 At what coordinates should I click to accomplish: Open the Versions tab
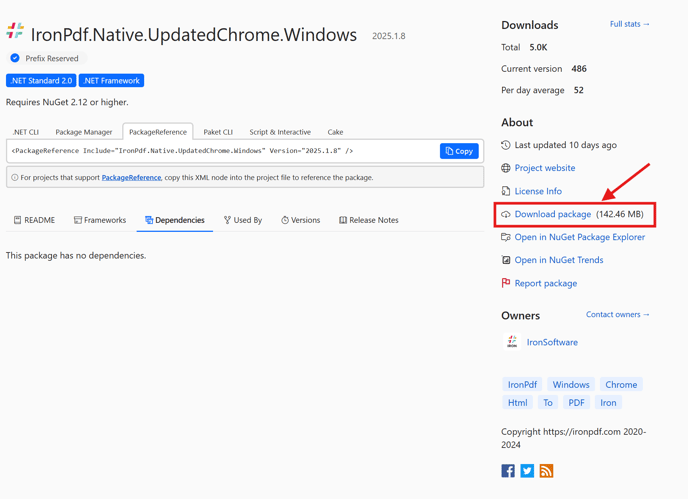coord(301,220)
